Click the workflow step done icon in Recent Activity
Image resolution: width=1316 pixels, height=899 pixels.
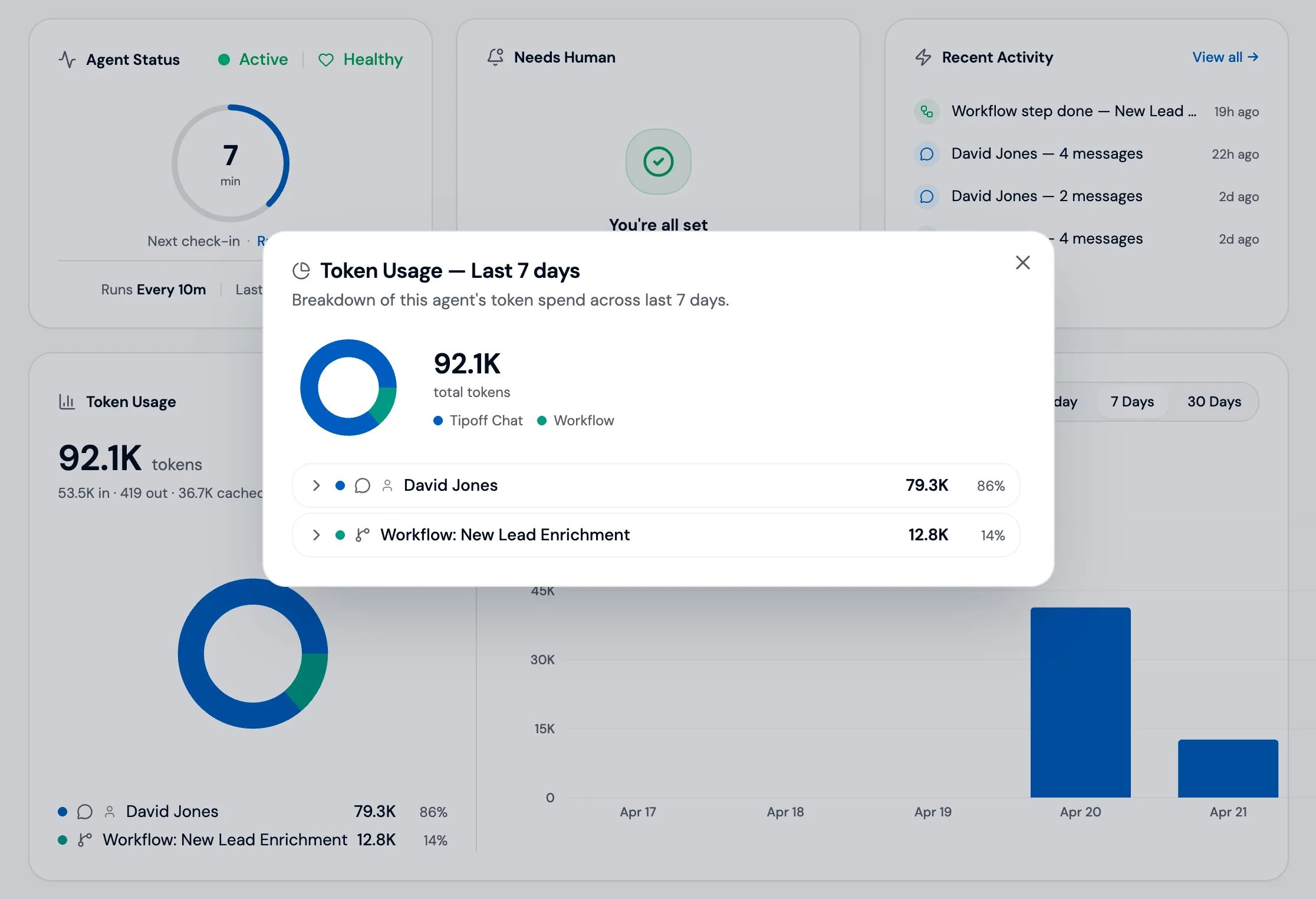[x=927, y=111]
